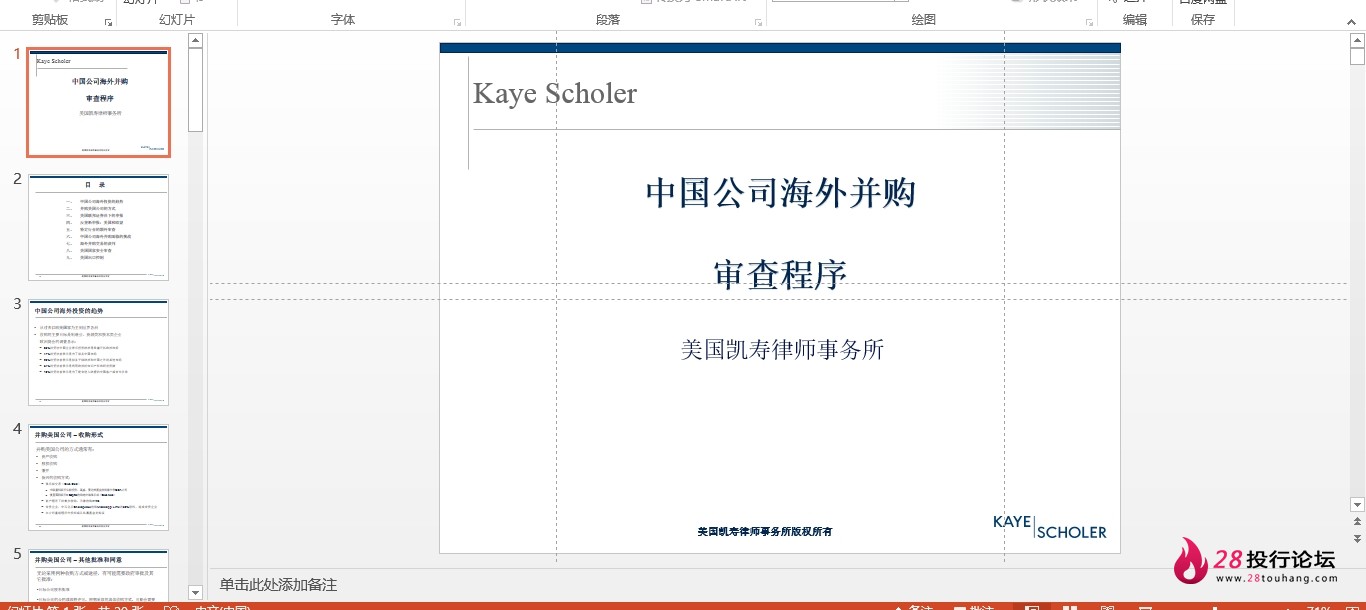Screen dimensions: 1366x610
Task: Click the subtitle 美国凯寿律师事务所
Action: (782, 349)
